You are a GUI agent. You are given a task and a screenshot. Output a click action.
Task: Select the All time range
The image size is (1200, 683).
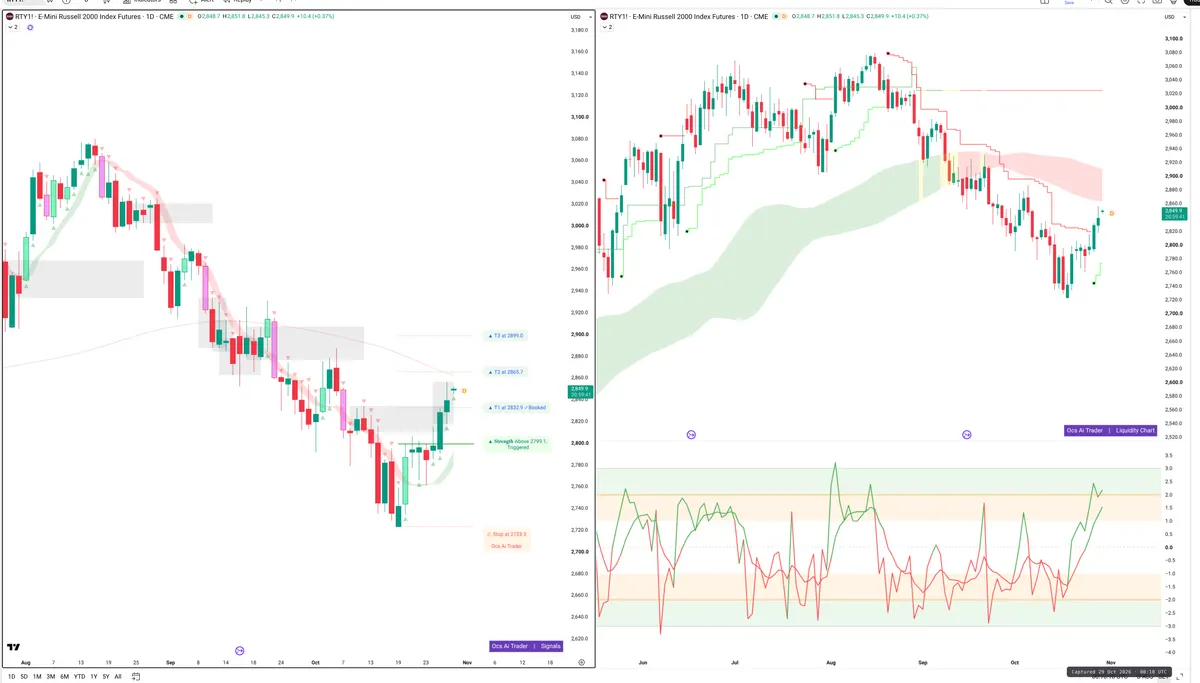click(118, 677)
